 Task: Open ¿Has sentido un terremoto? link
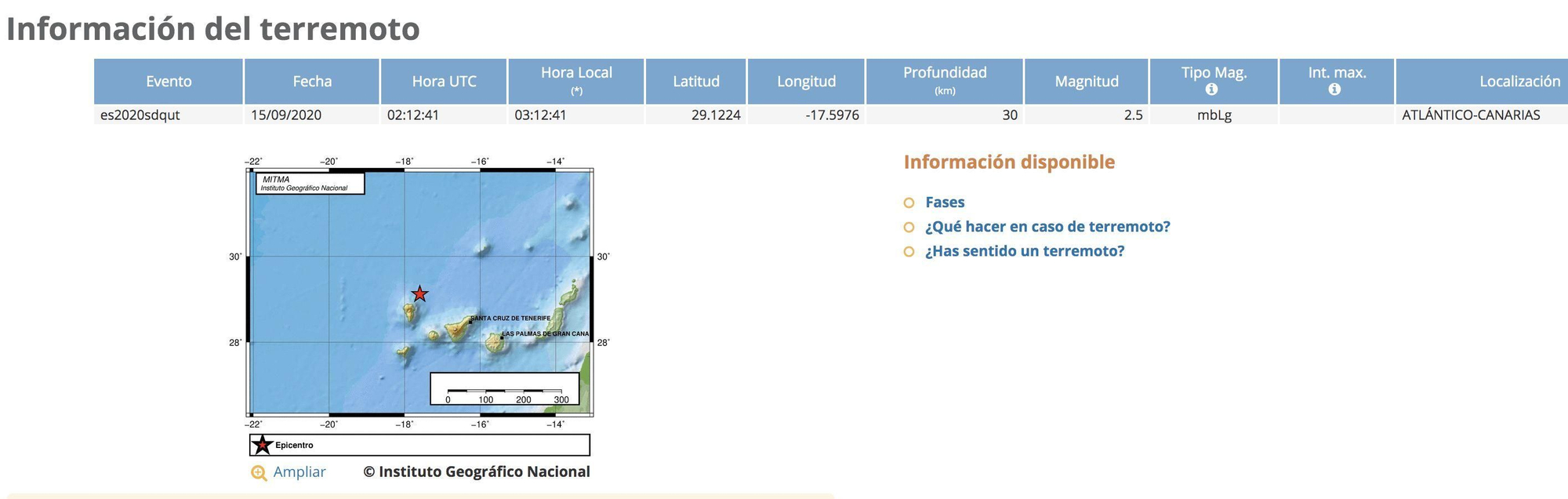pyautogui.click(x=1025, y=251)
